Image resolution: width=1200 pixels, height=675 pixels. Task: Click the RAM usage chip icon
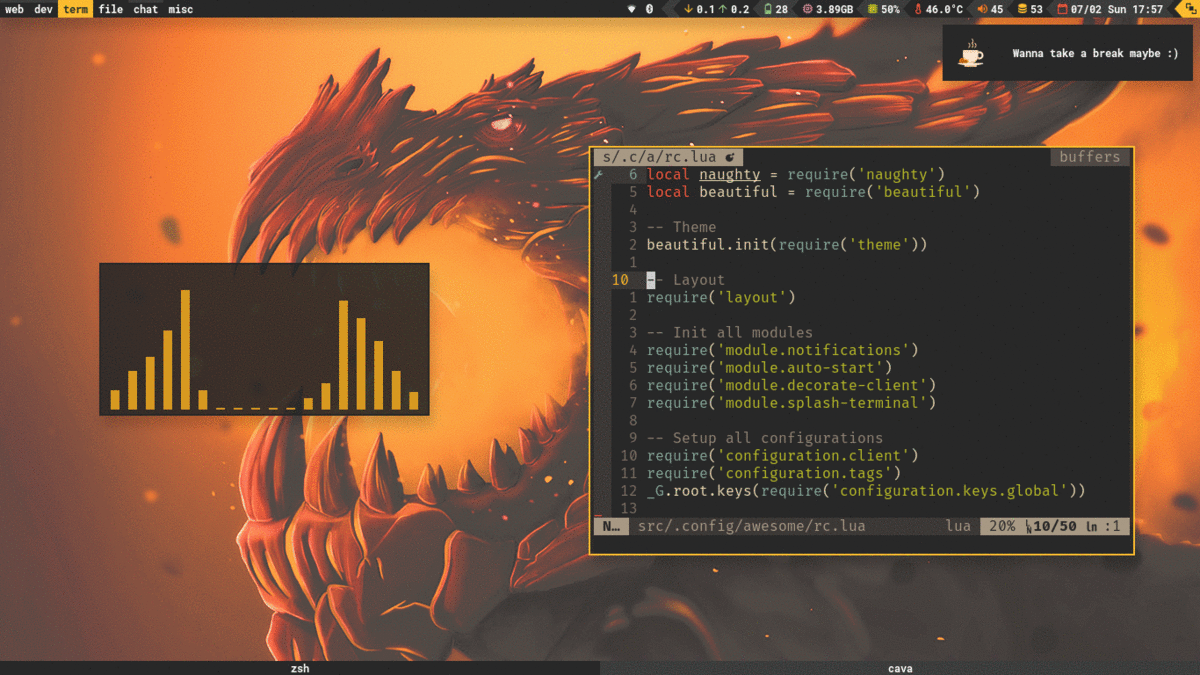pyautogui.click(x=807, y=9)
